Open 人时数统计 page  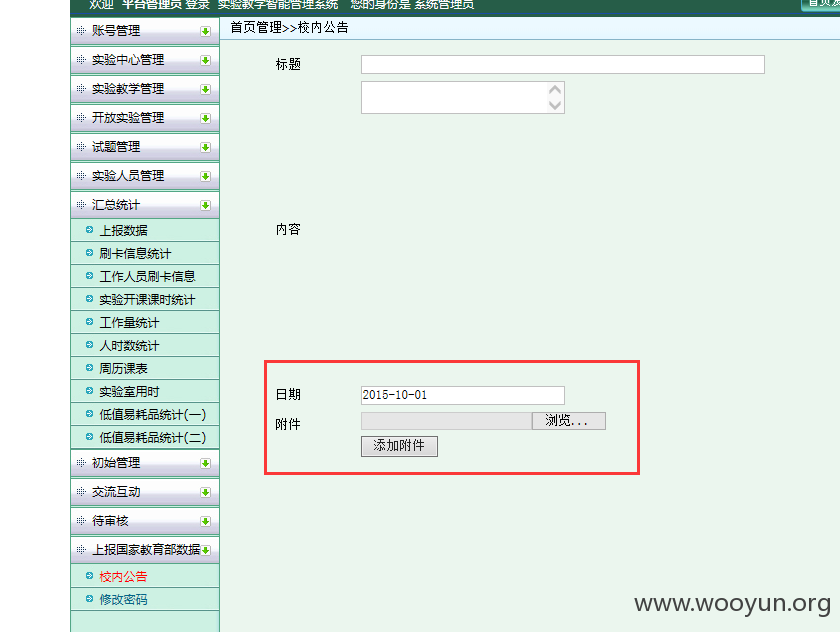129,345
